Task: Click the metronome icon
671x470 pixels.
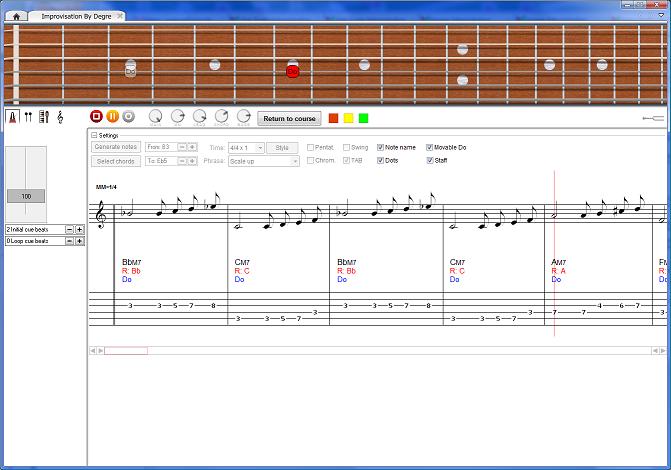Action: tap(13, 117)
